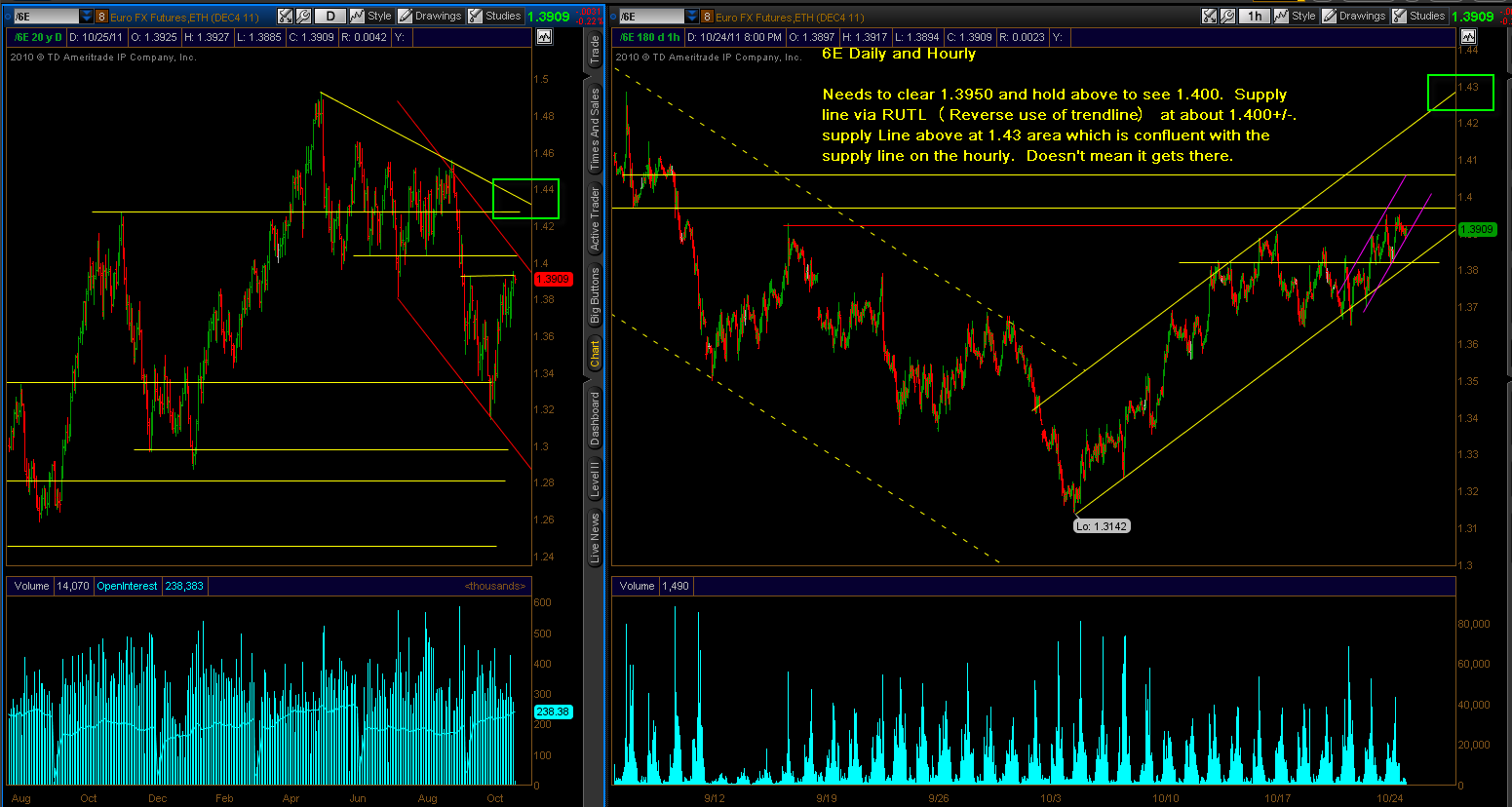Click the small chart icon at top right of left chart
The height and width of the screenshot is (807, 1512).
pyautogui.click(x=544, y=37)
